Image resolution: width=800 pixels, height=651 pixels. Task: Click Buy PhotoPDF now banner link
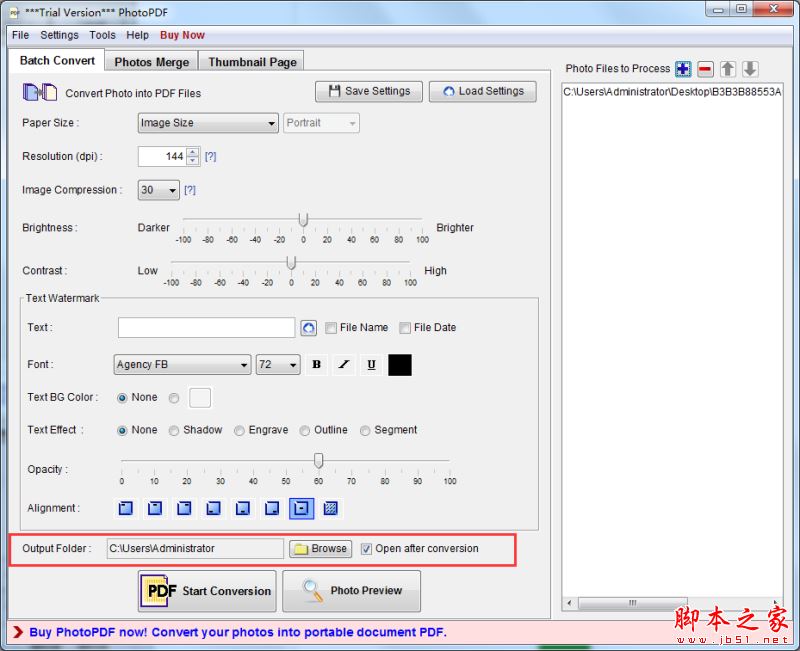pos(238,633)
